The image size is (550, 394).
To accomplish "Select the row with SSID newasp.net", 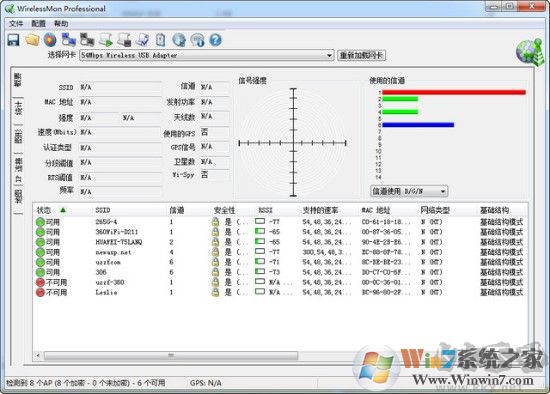I will (280, 252).
